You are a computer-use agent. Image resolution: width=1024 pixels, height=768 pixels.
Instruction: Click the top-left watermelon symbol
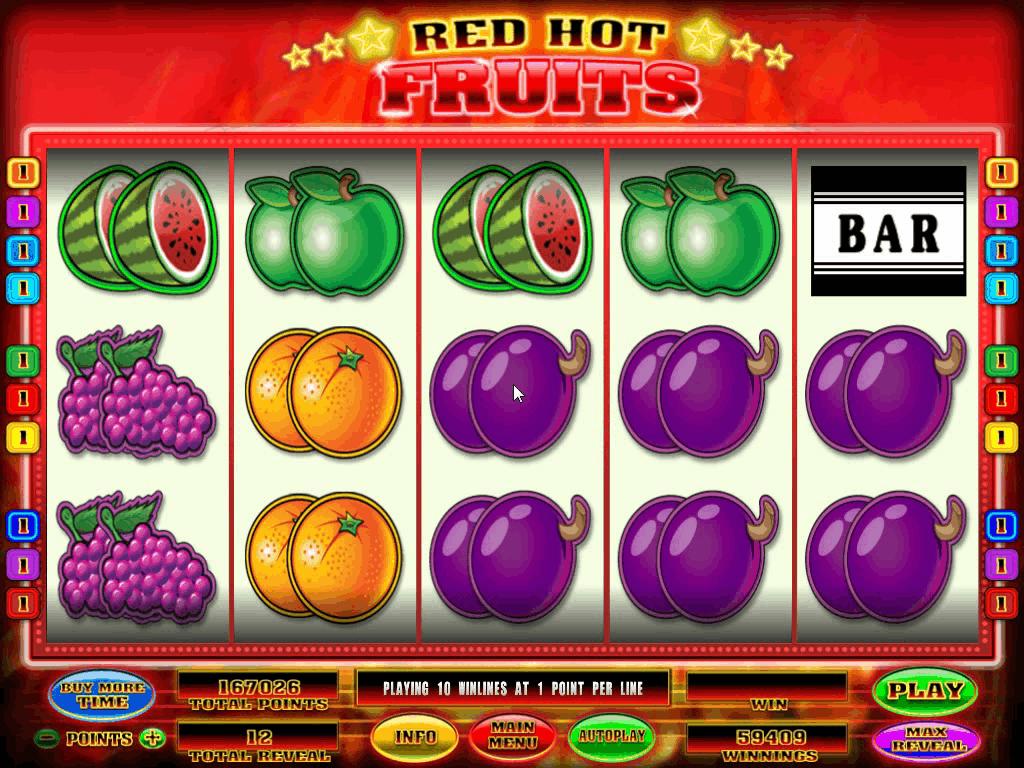click(138, 227)
